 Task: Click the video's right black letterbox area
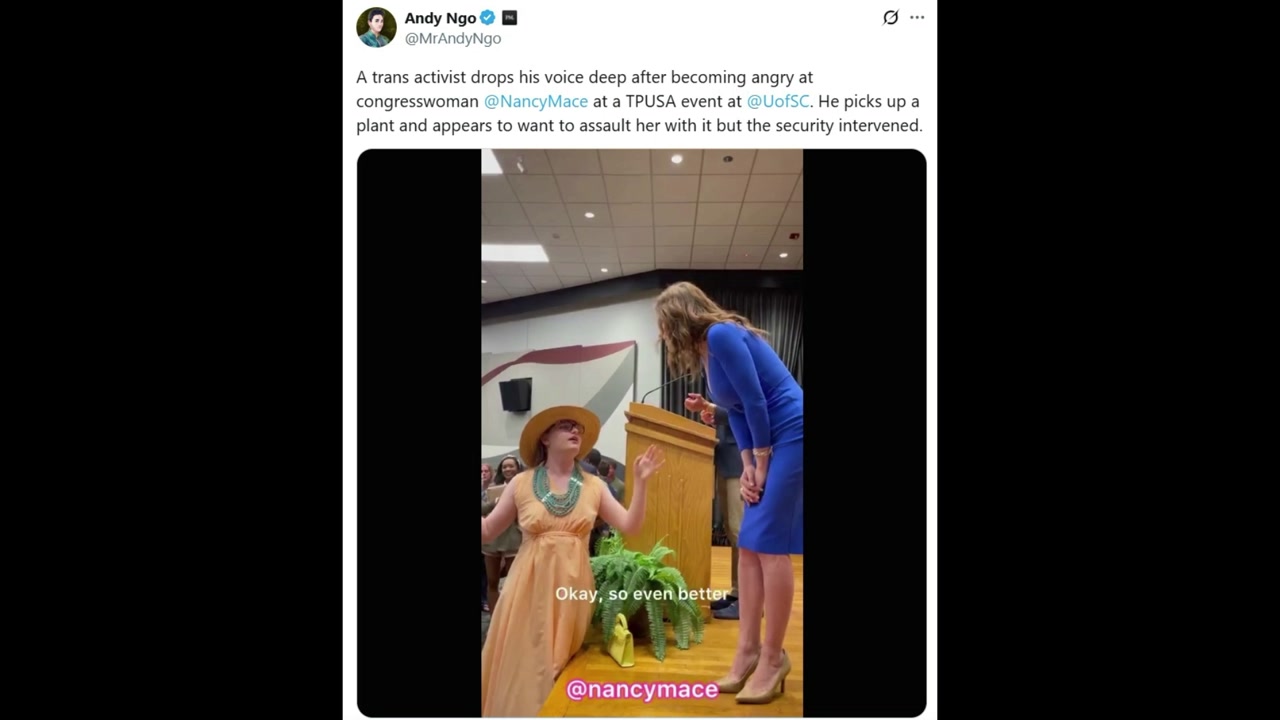pos(864,433)
